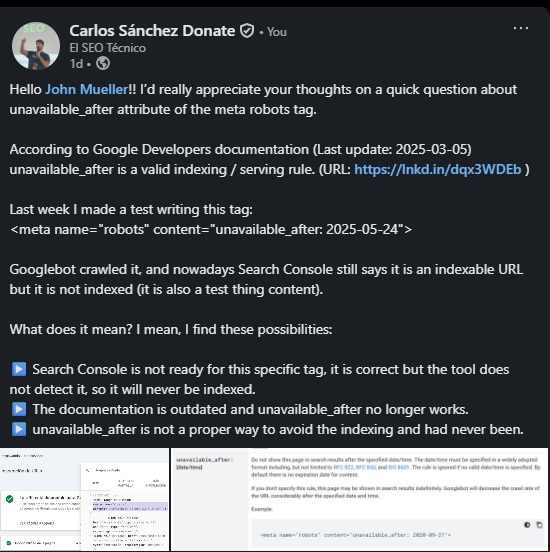Click the 'El SEO Técnico' headline text
This screenshot has height=552, width=550.
[x=107, y=48]
